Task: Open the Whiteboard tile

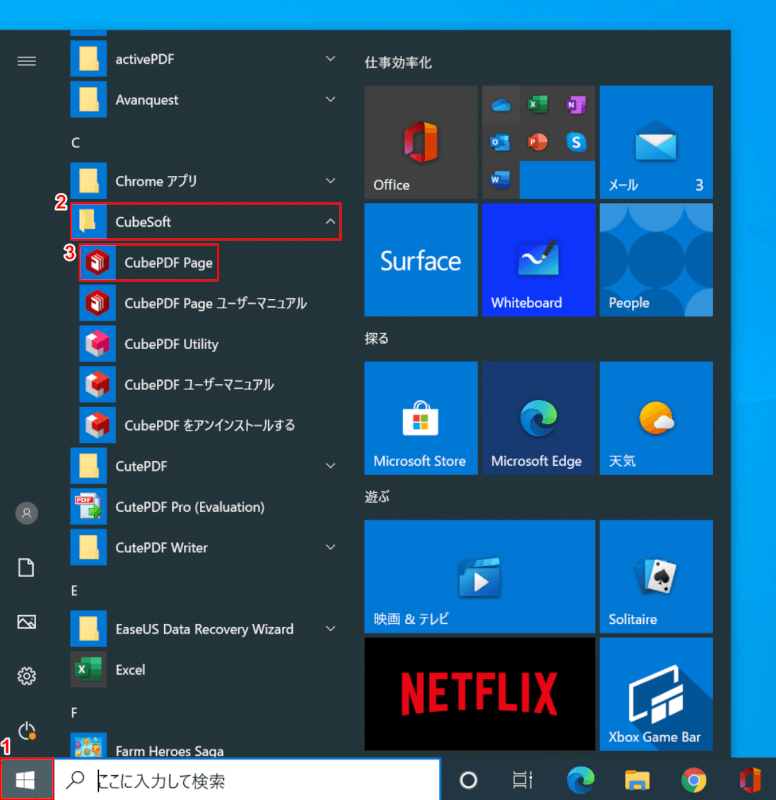Action: 538,260
